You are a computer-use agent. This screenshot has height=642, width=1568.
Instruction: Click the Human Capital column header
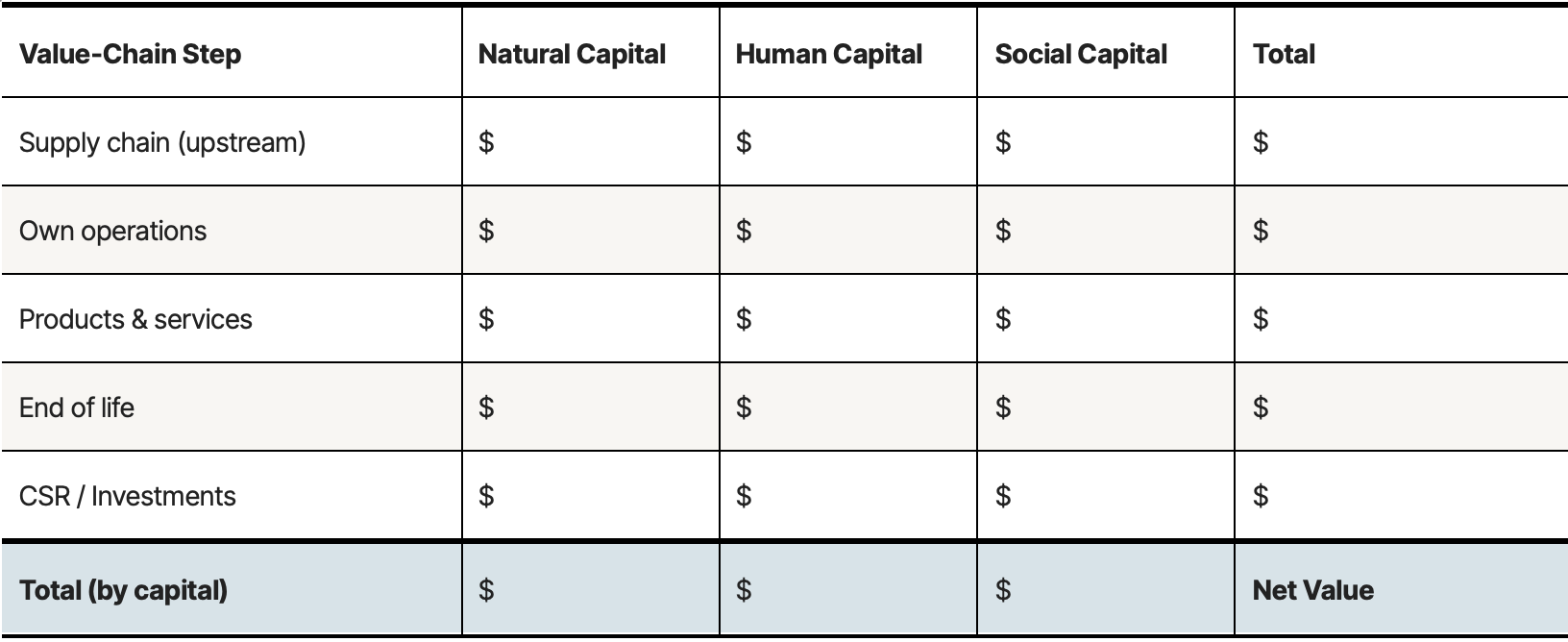coord(828,54)
